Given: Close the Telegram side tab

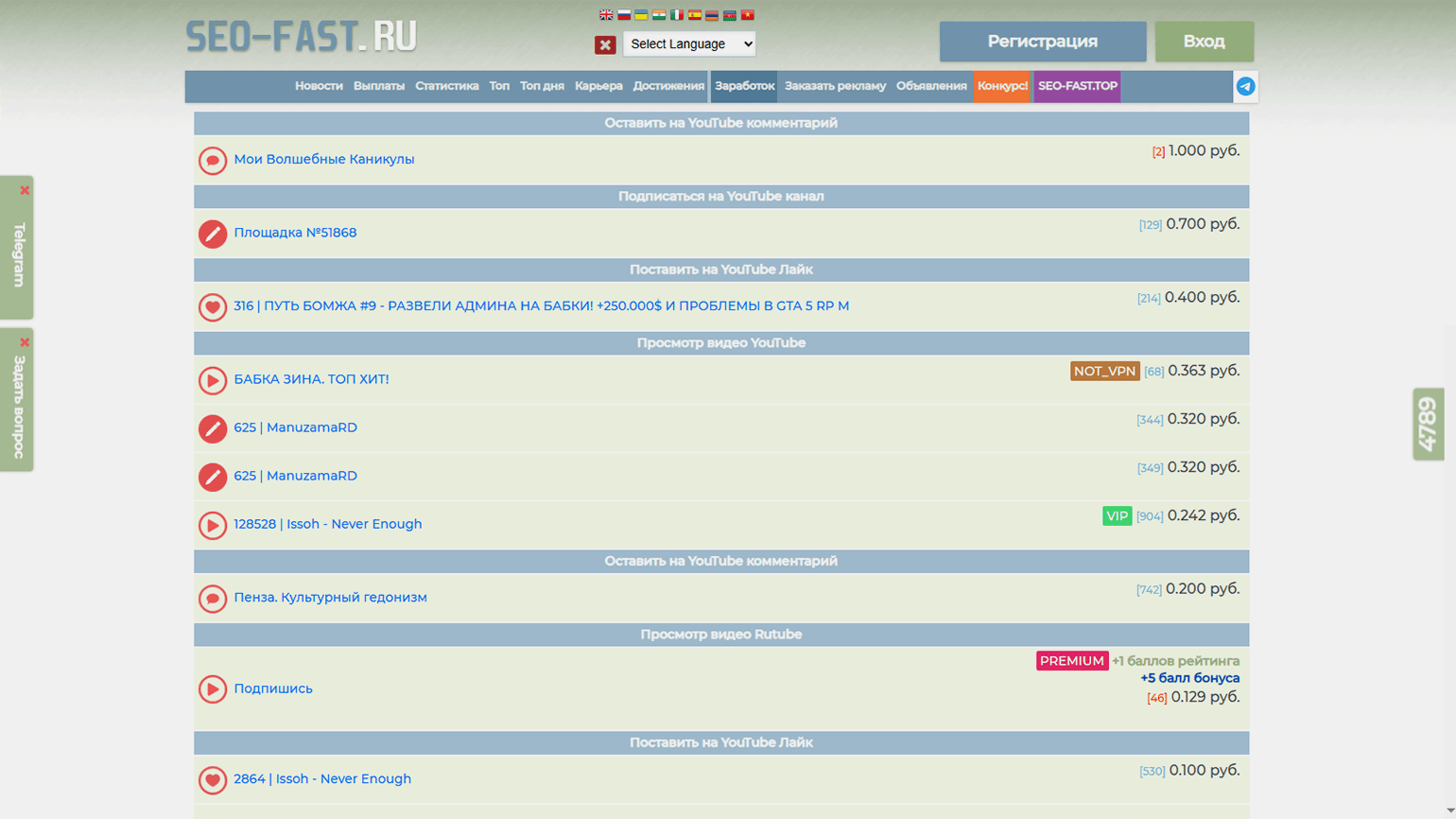Looking at the screenshot, I should point(25,190).
